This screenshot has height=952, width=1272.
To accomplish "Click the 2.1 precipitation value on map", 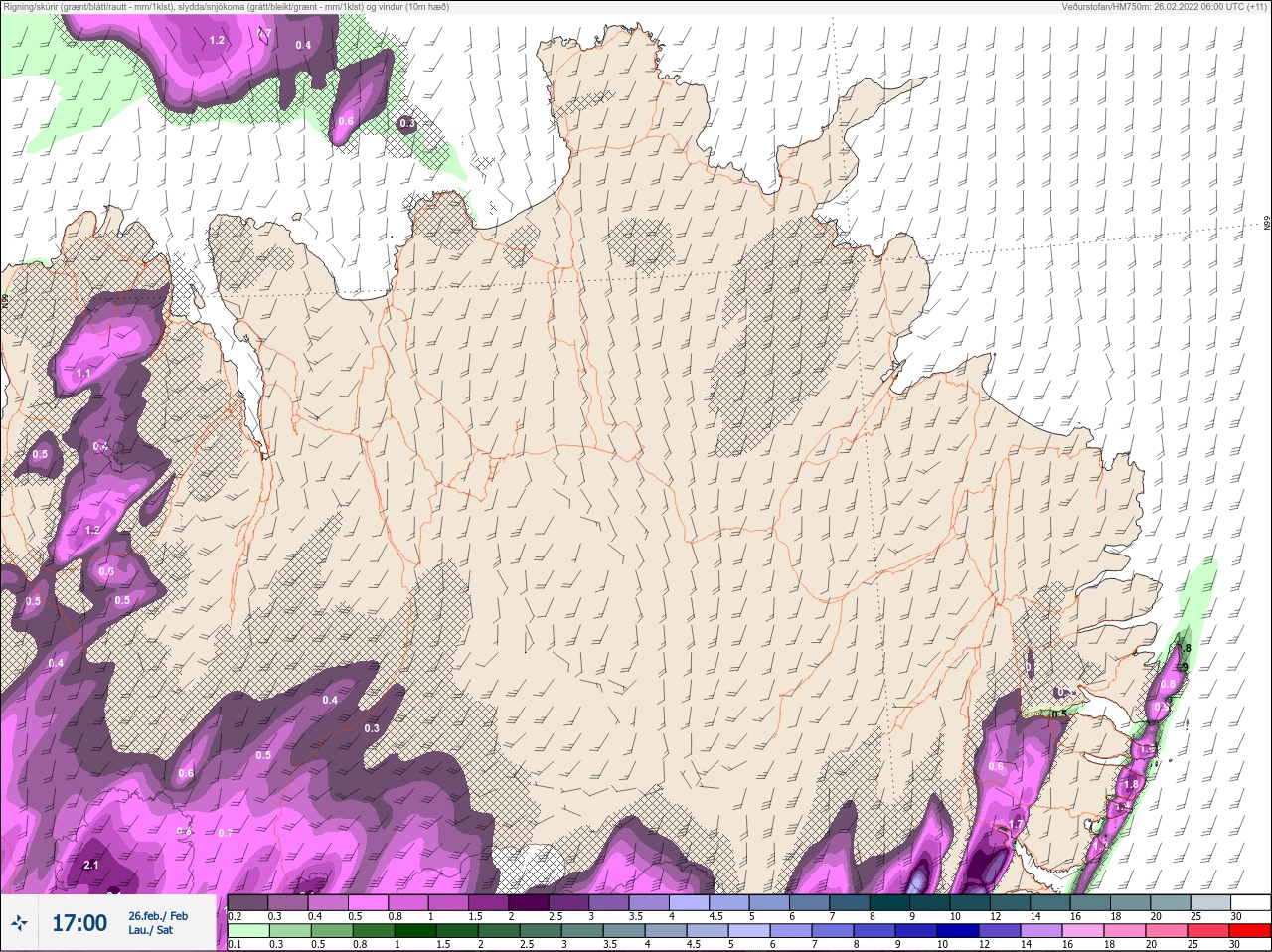I will [91, 865].
